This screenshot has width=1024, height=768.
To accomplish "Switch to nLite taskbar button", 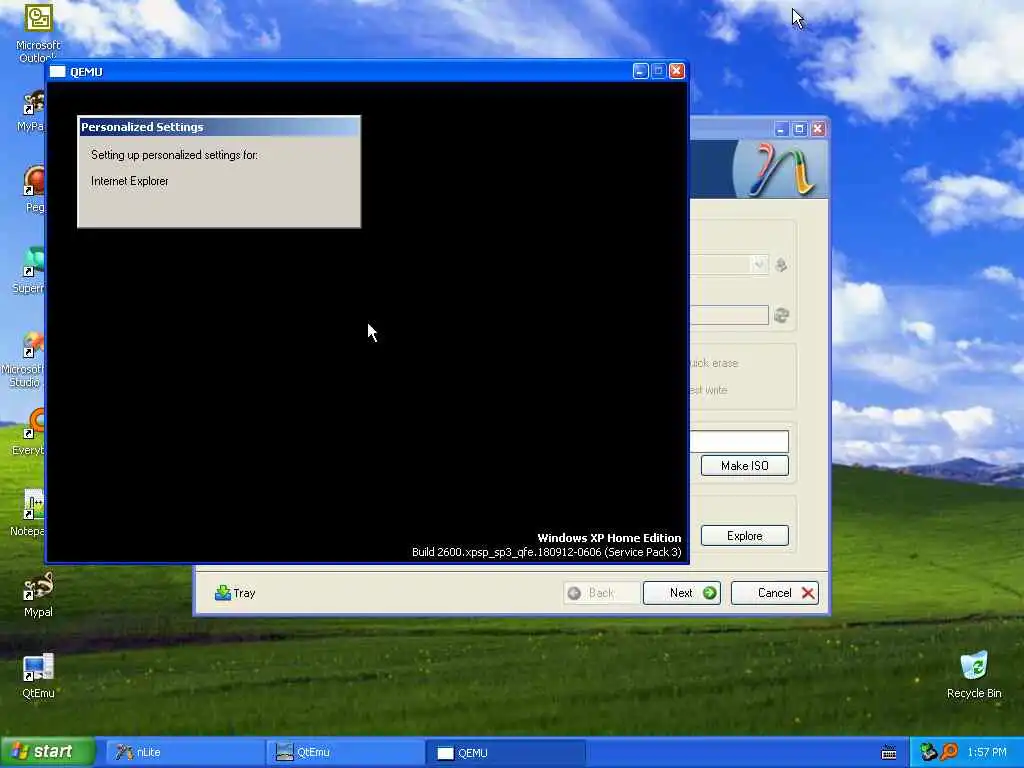I will point(183,752).
